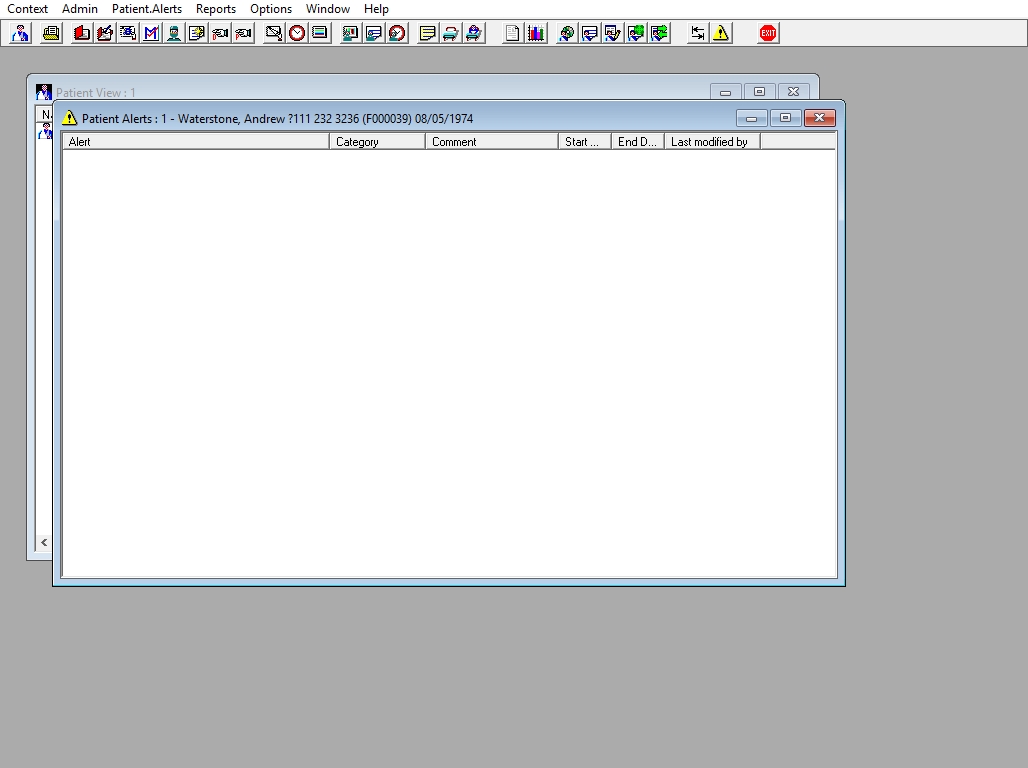Open the red book toolbar icon
1028x768 pixels.
point(82,33)
